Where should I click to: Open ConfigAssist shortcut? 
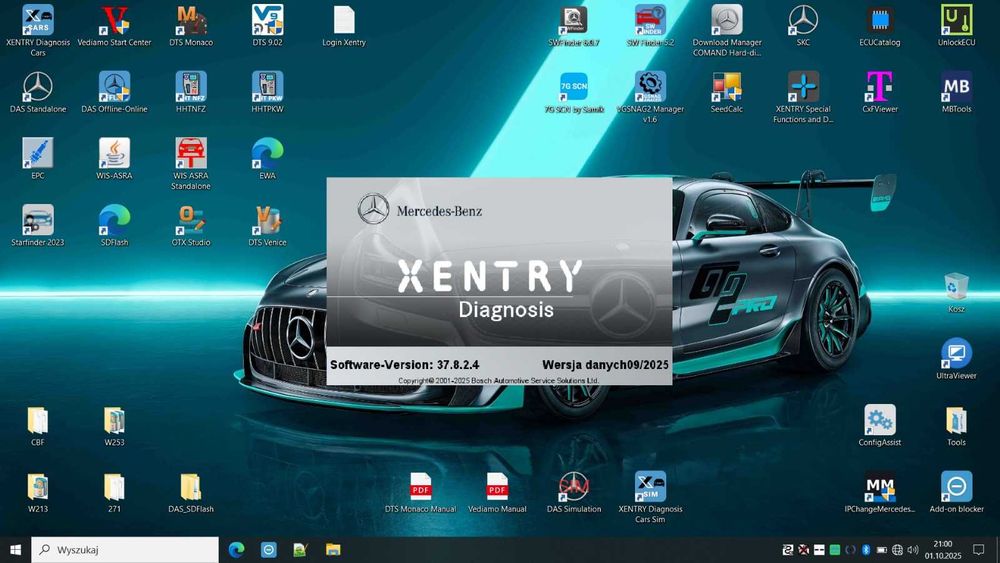coord(879,420)
